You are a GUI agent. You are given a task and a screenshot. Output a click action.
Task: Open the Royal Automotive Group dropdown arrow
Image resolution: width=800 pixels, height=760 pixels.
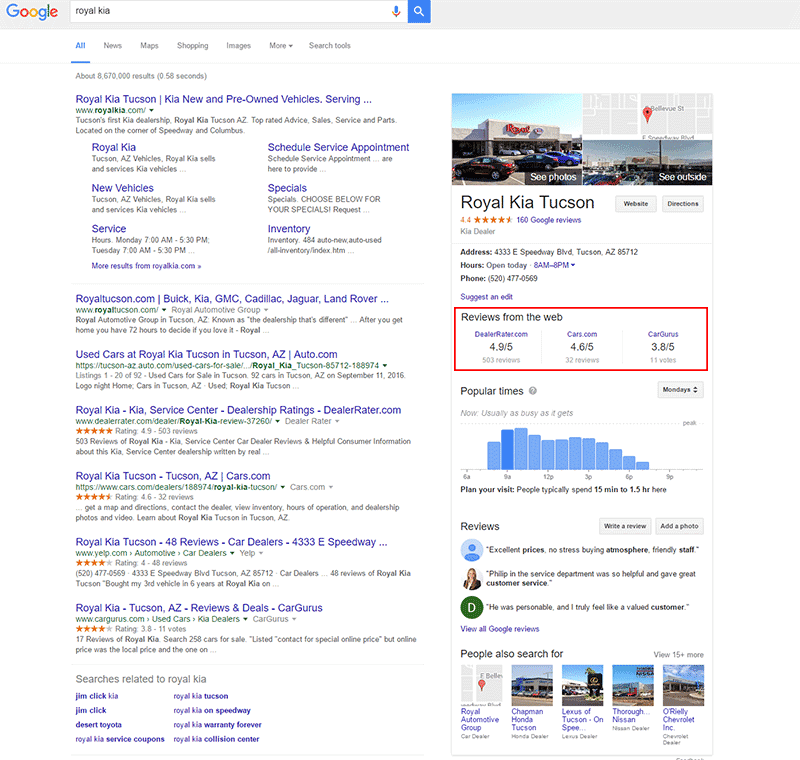[266, 310]
